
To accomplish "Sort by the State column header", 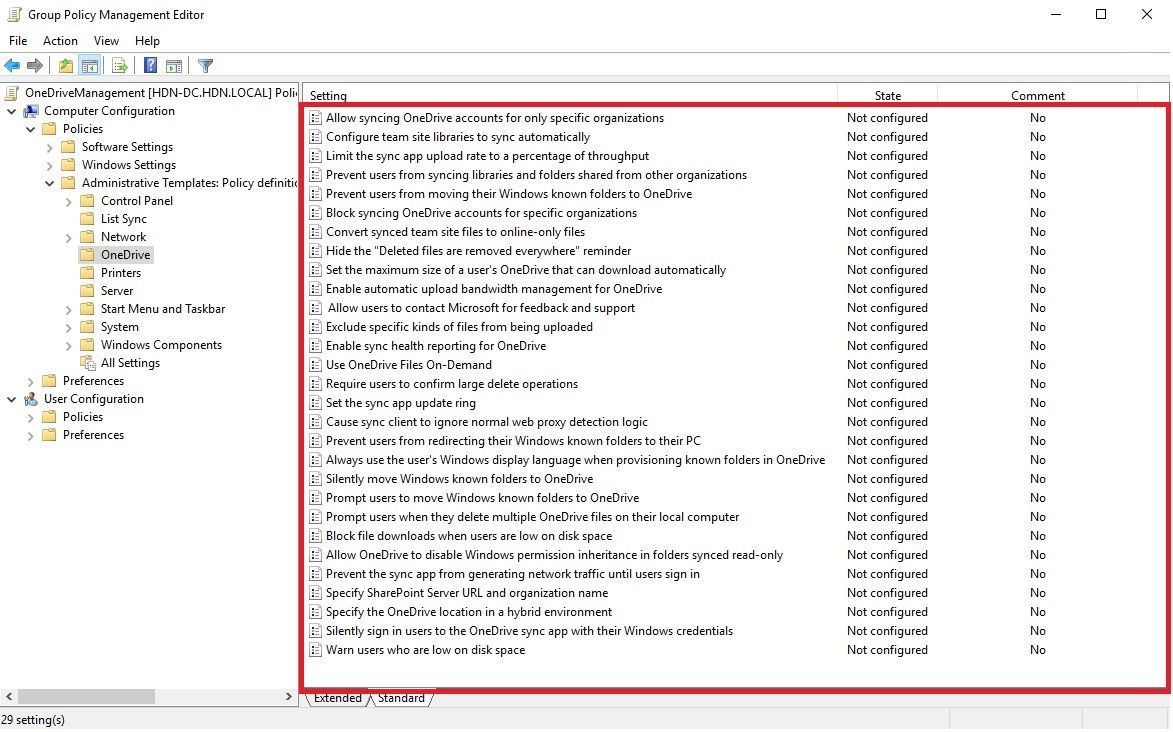I will (887, 95).
